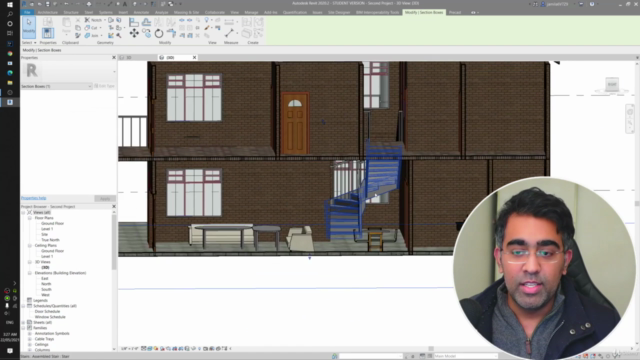Click the Match Type Properties icon in Clipboard

coord(78,36)
